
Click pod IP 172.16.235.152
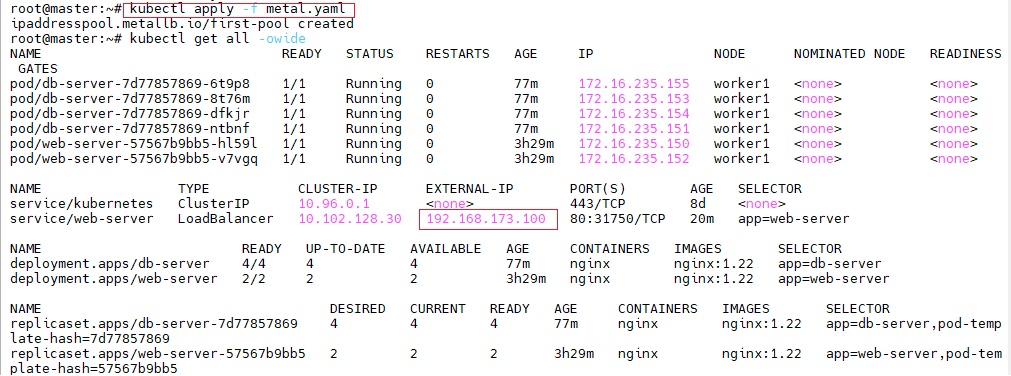(x=634, y=158)
